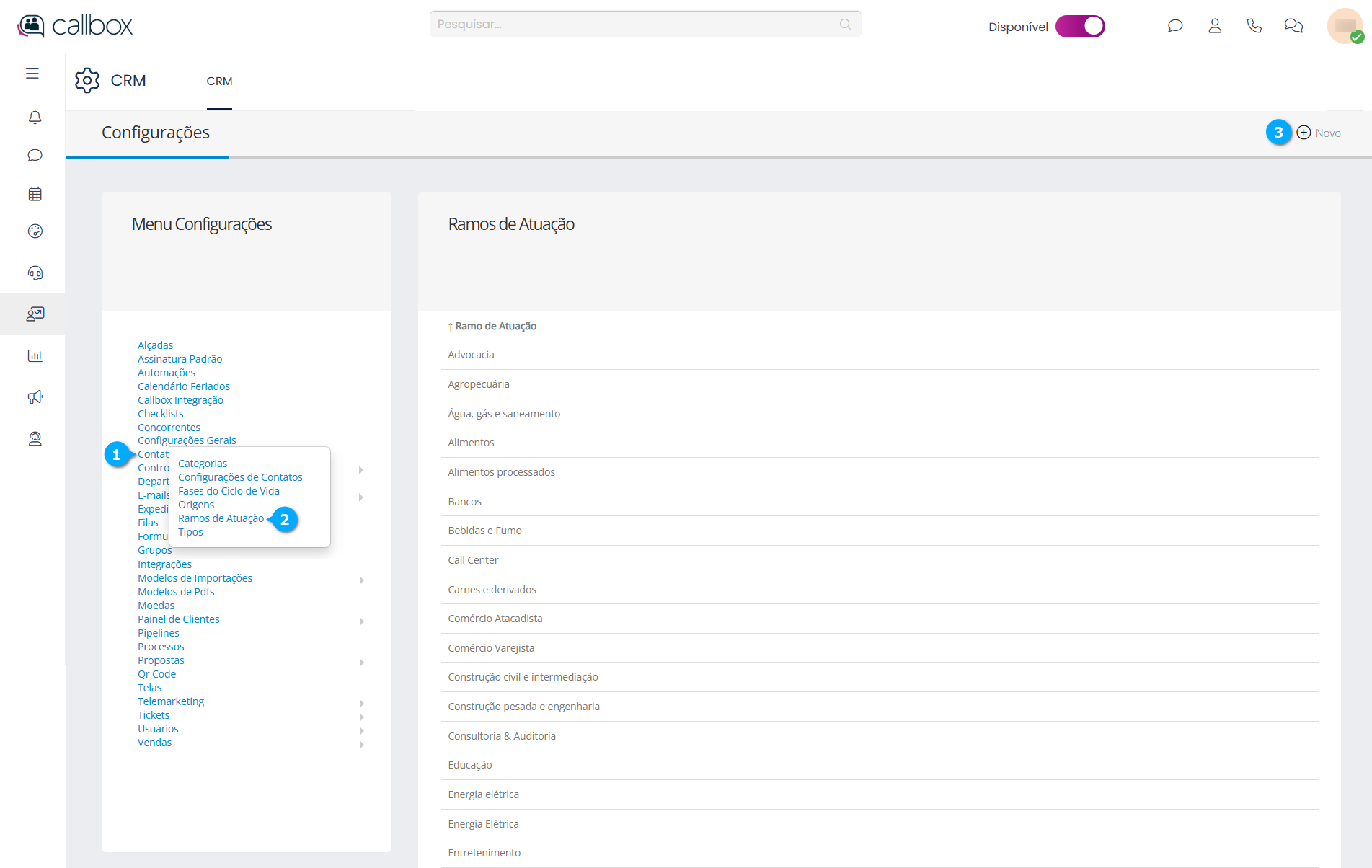Open the bar chart reports icon

tap(35, 355)
